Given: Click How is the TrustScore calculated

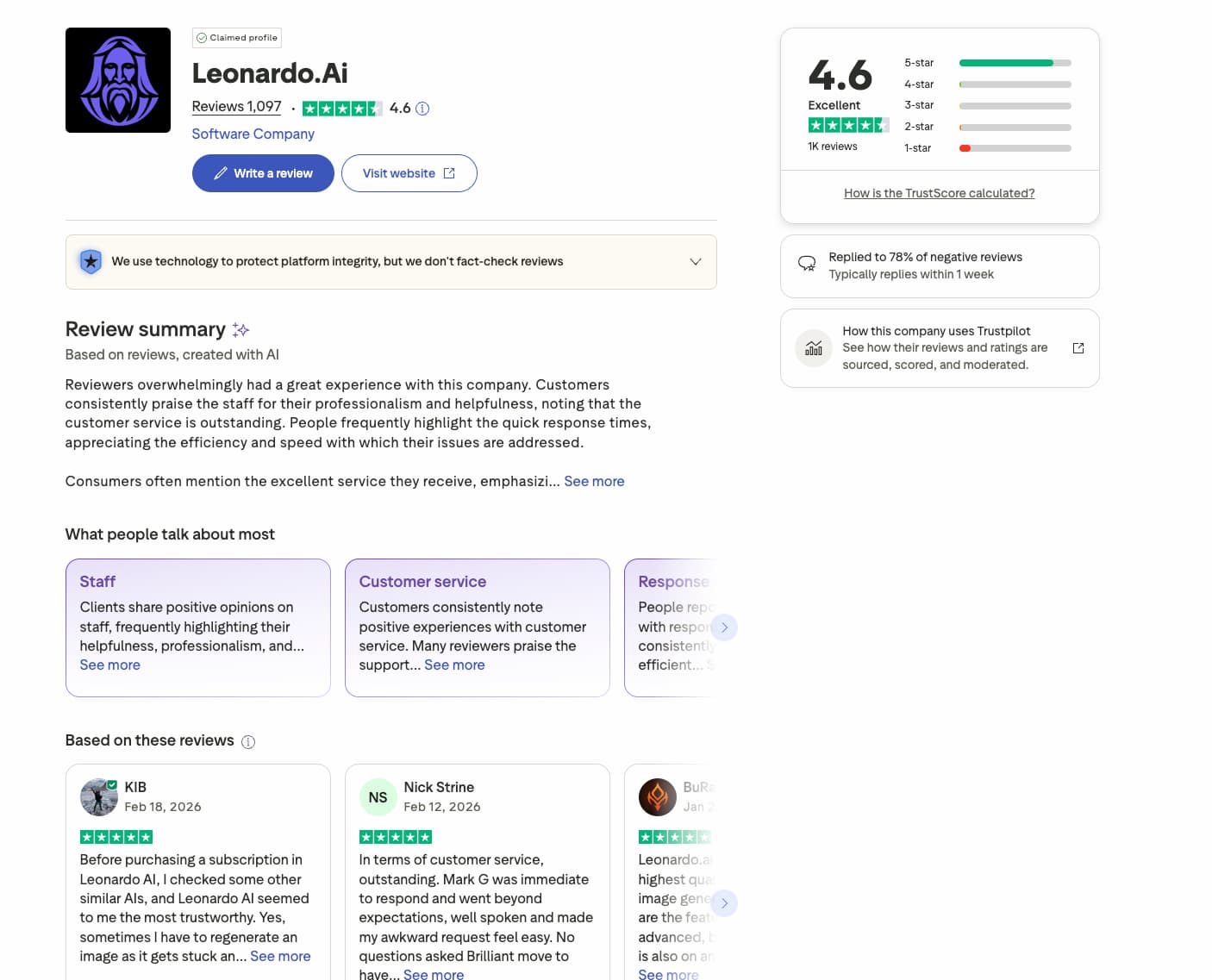Looking at the screenshot, I should pos(939,192).
